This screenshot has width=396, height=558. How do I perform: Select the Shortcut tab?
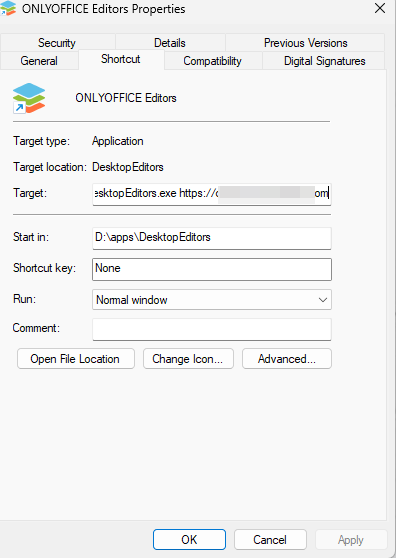[x=121, y=59]
